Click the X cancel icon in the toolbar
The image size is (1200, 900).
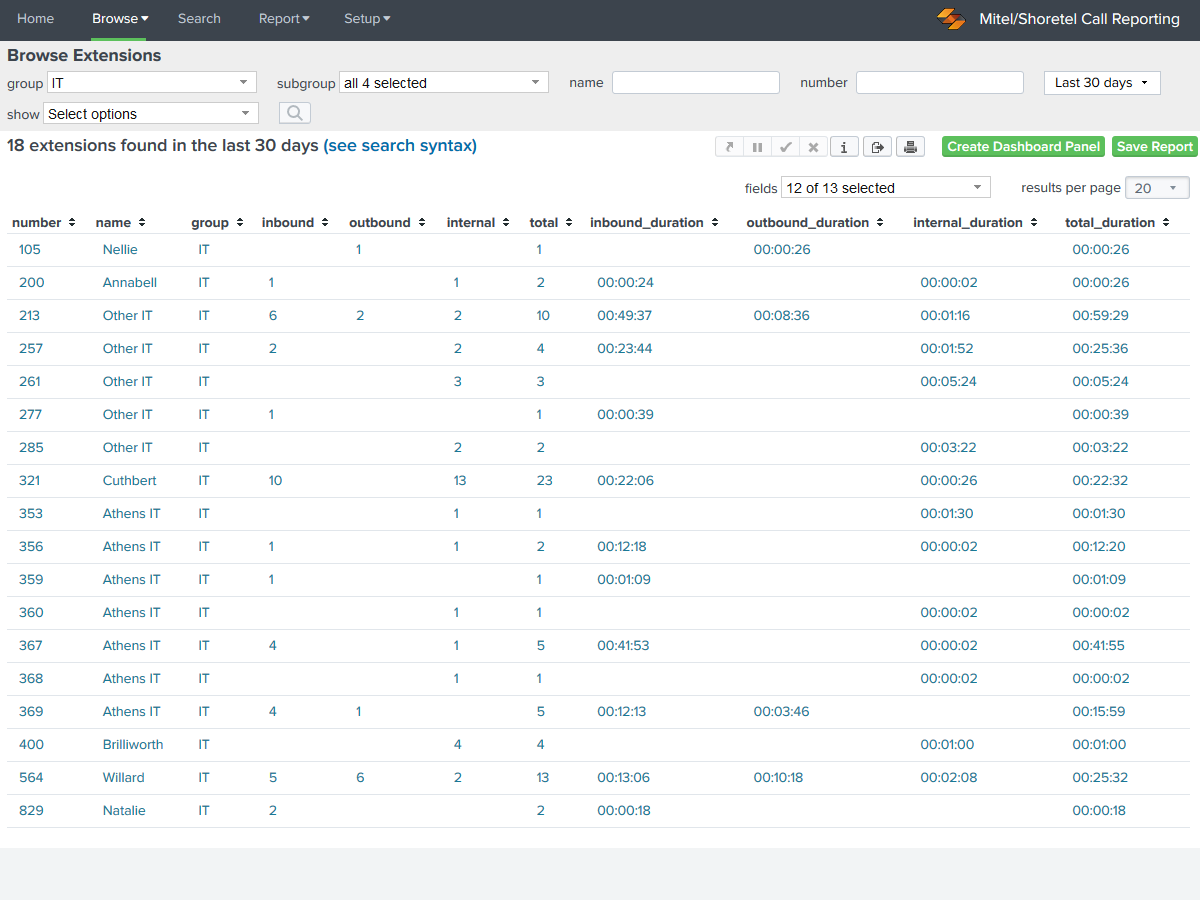[x=813, y=146]
